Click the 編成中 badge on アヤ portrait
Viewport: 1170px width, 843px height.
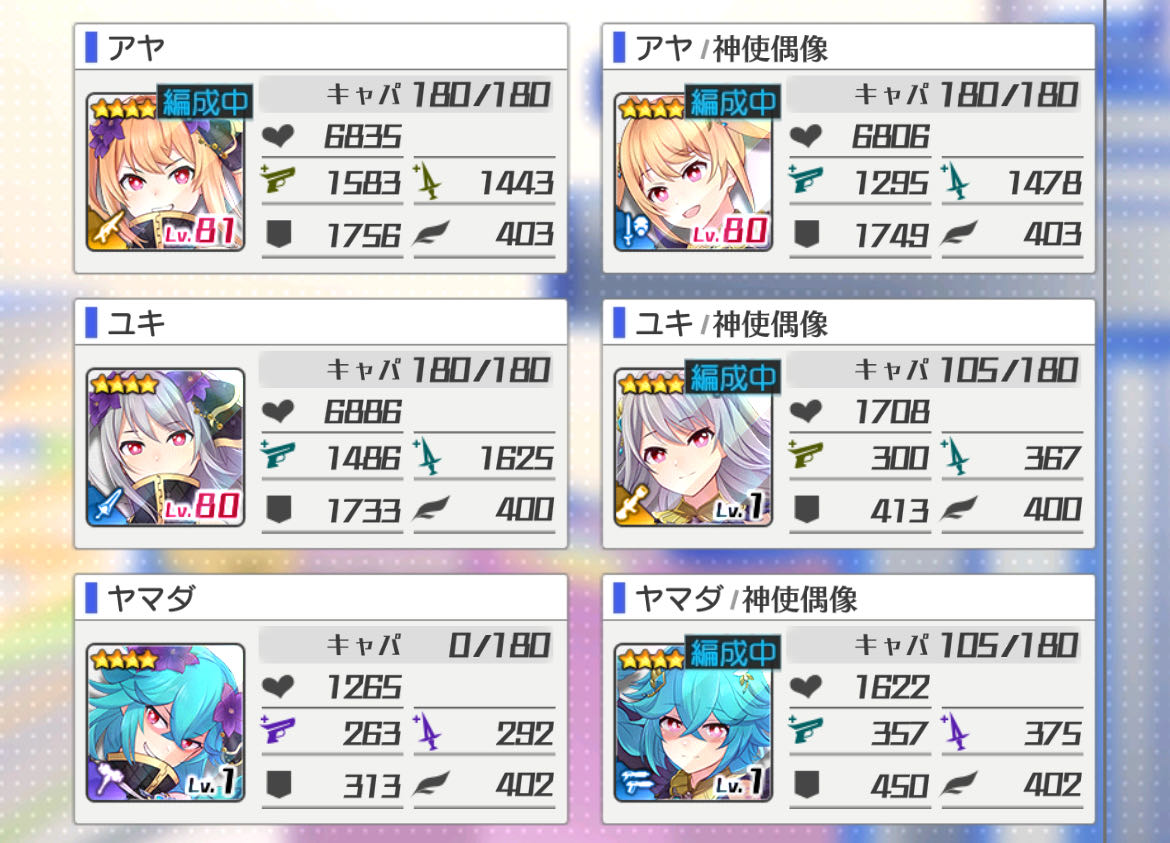coord(204,102)
